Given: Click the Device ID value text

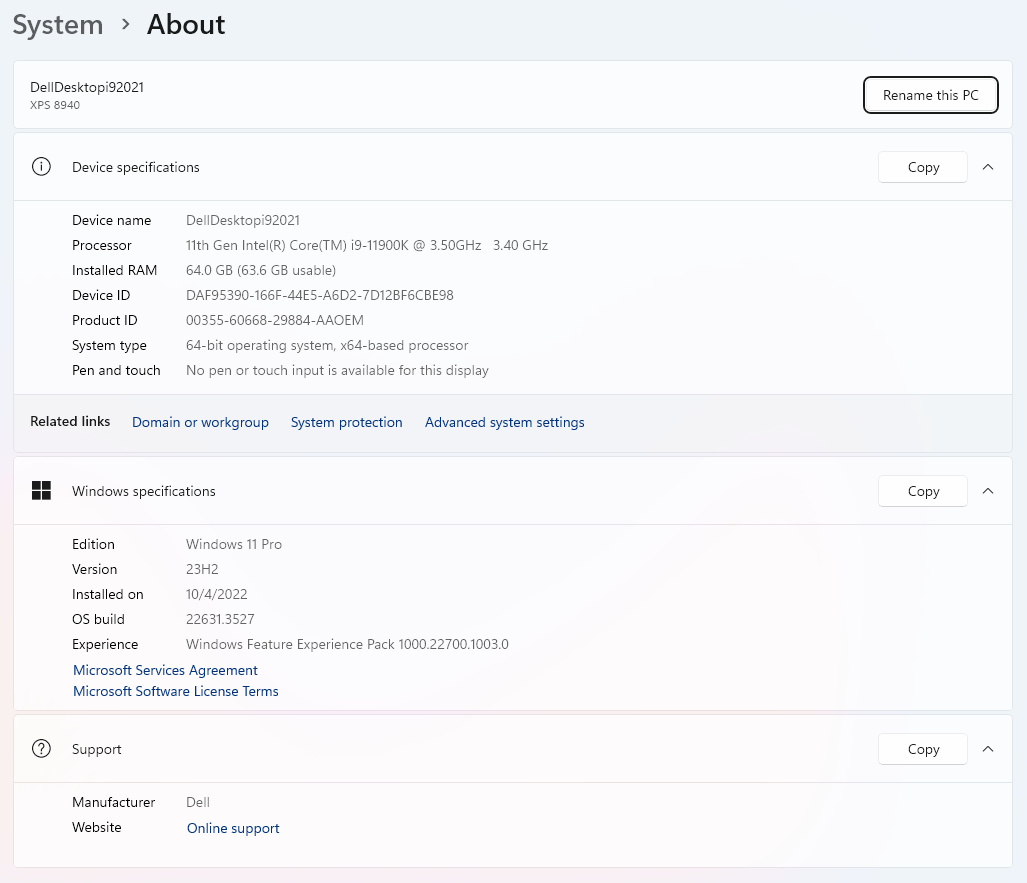Looking at the screenshot, I should pyautogui.click(x=320, y=295).
